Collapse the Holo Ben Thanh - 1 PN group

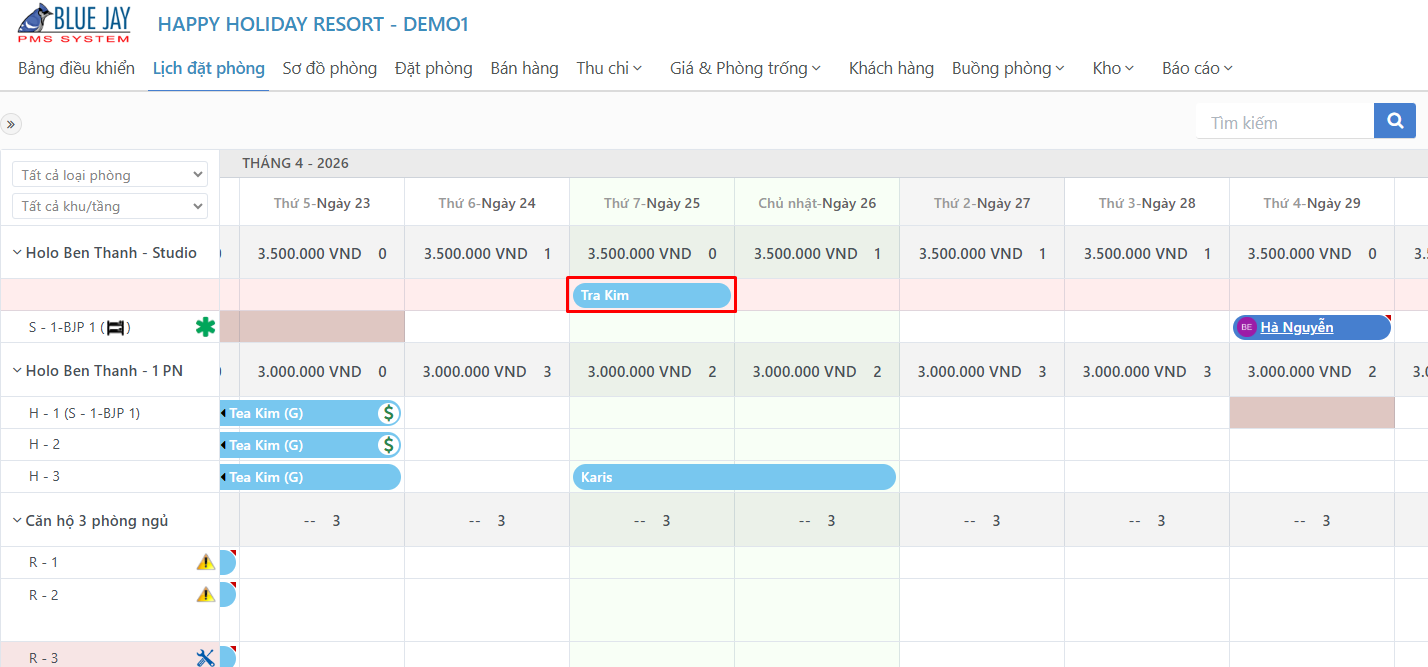click(x=17, y=371)
